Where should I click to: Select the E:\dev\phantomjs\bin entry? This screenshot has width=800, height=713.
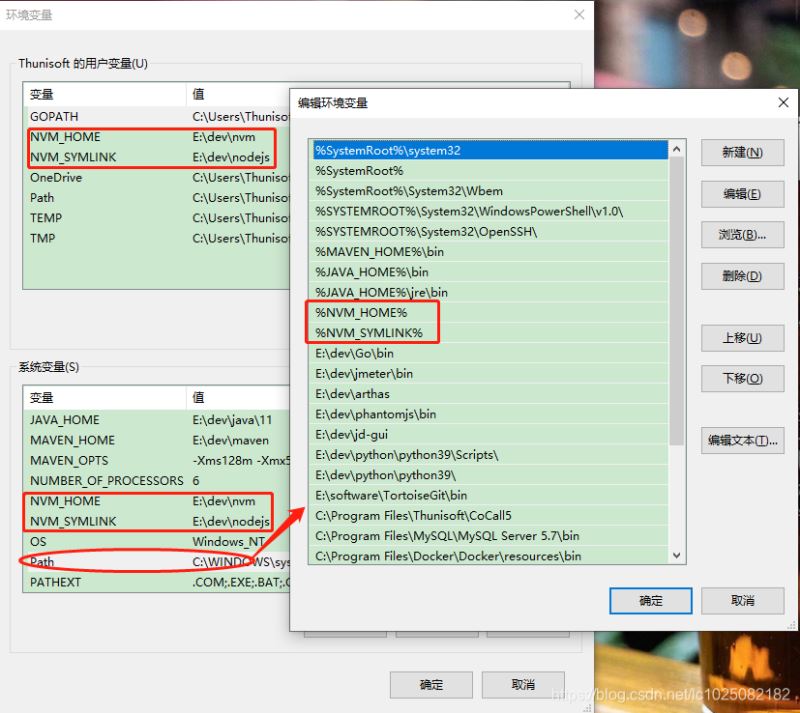point(490,414)
